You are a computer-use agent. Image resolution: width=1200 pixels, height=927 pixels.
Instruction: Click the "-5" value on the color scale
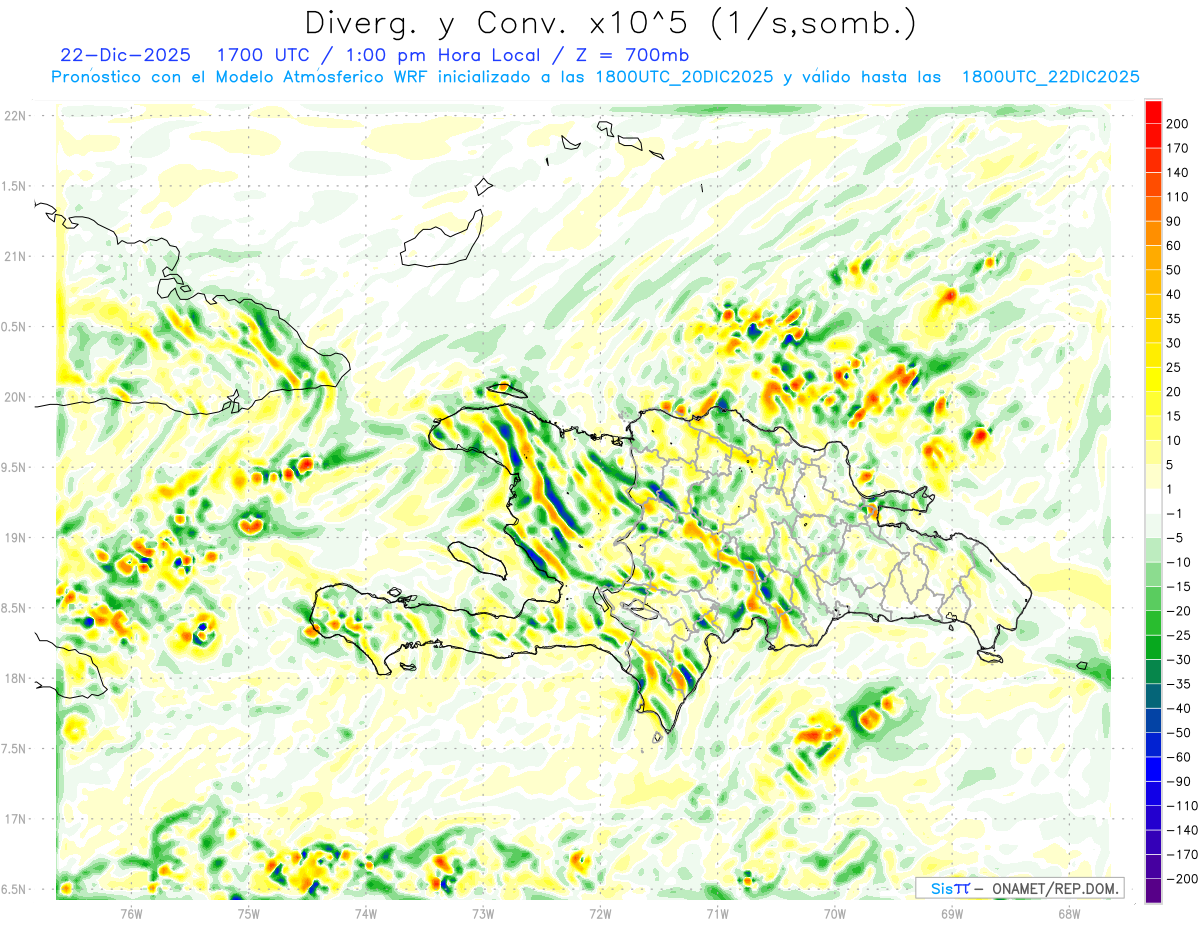coord(1176,538)
